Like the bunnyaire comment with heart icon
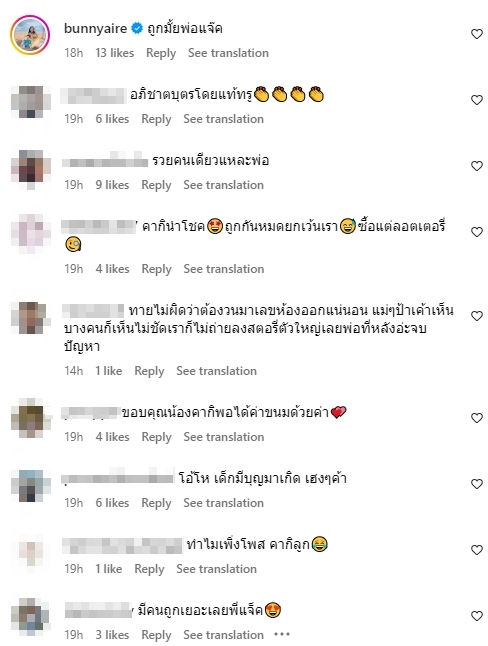The height and width of the screenshot is (646, 488). (x=477, y=34)
